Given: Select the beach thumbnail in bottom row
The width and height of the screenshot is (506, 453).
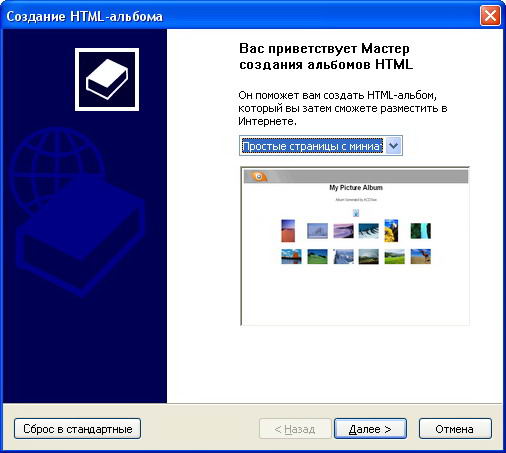Looking at the screenshot, I should (421, 256).
